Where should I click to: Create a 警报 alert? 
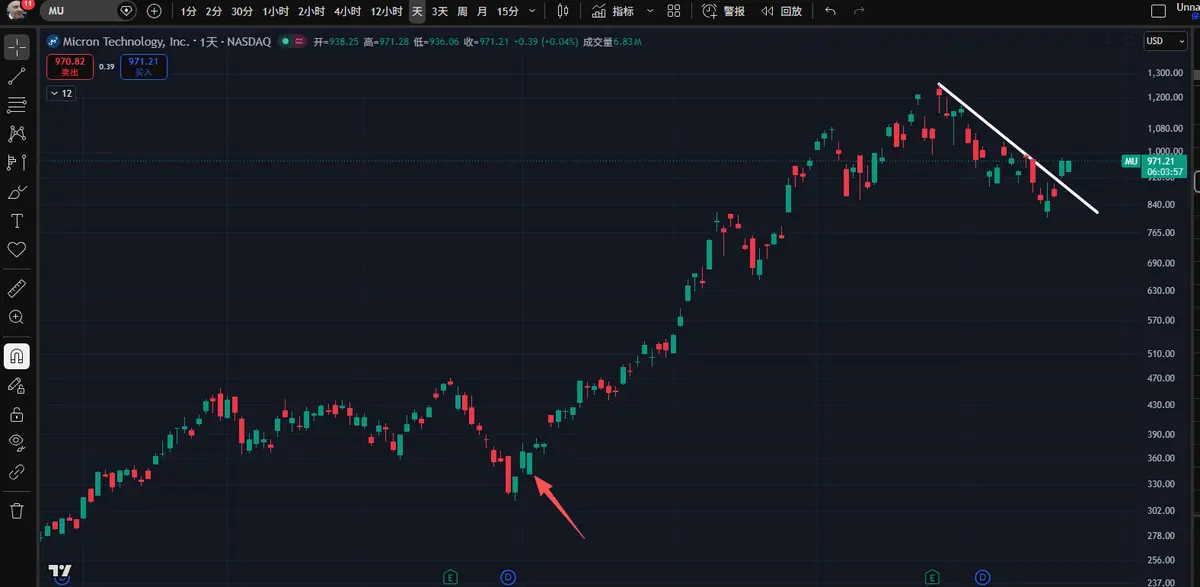pos(724,11)
